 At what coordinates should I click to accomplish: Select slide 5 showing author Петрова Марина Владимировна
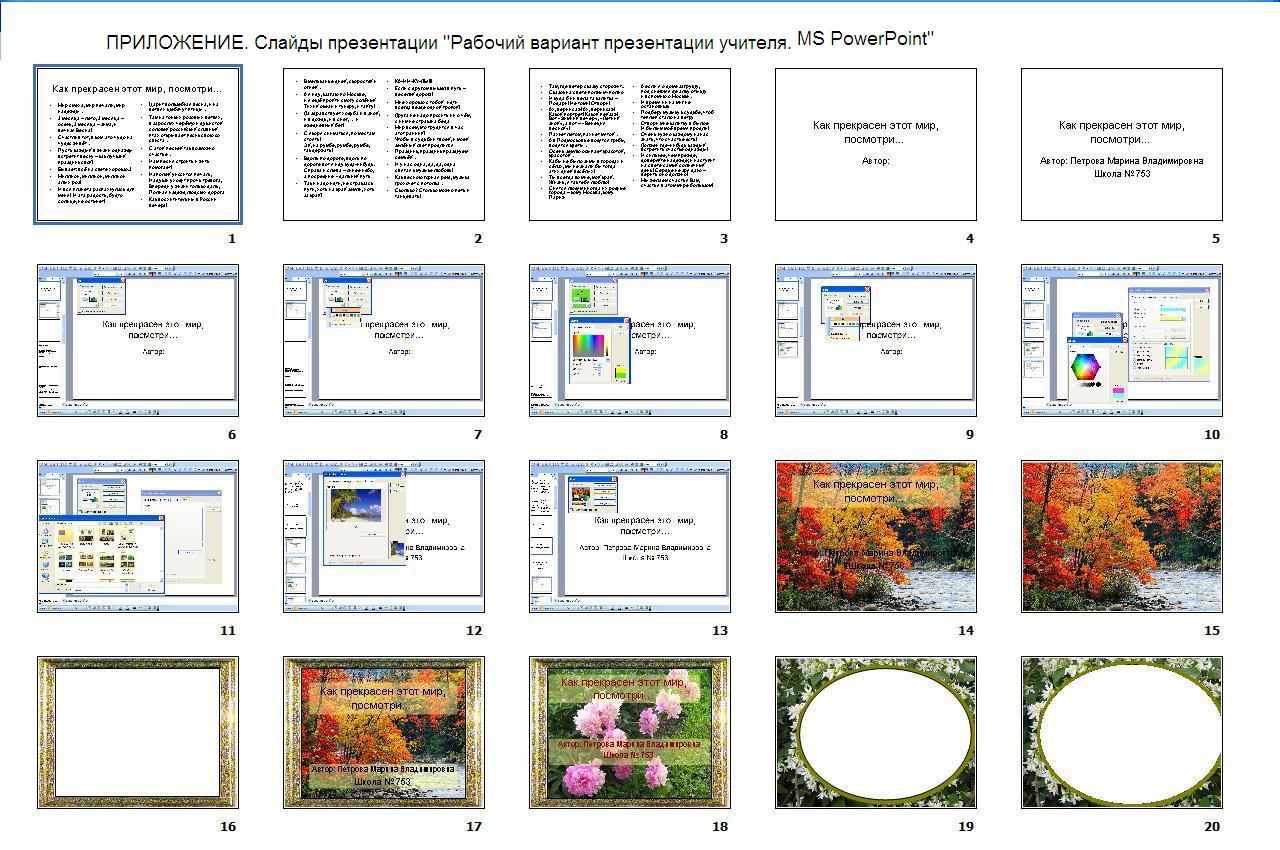click(x=1122, y=144)
